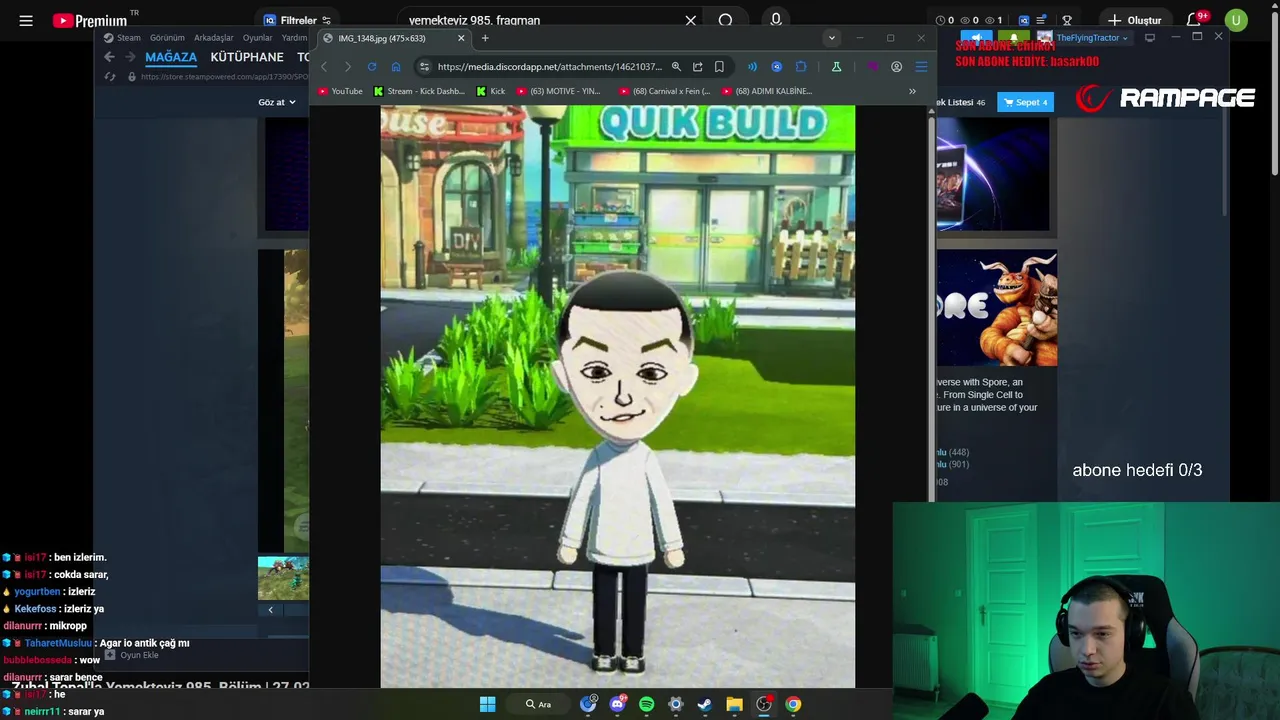
Task: Click the browser home button
Action: pyautogui.click(x=396, y=67)
